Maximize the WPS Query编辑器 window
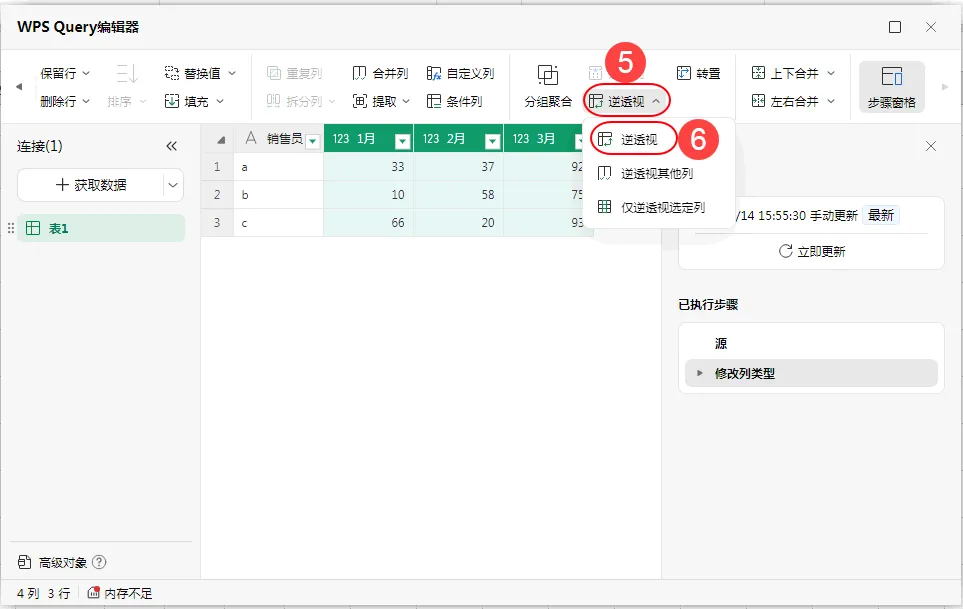Screen dimensions: 963x609 895,27
